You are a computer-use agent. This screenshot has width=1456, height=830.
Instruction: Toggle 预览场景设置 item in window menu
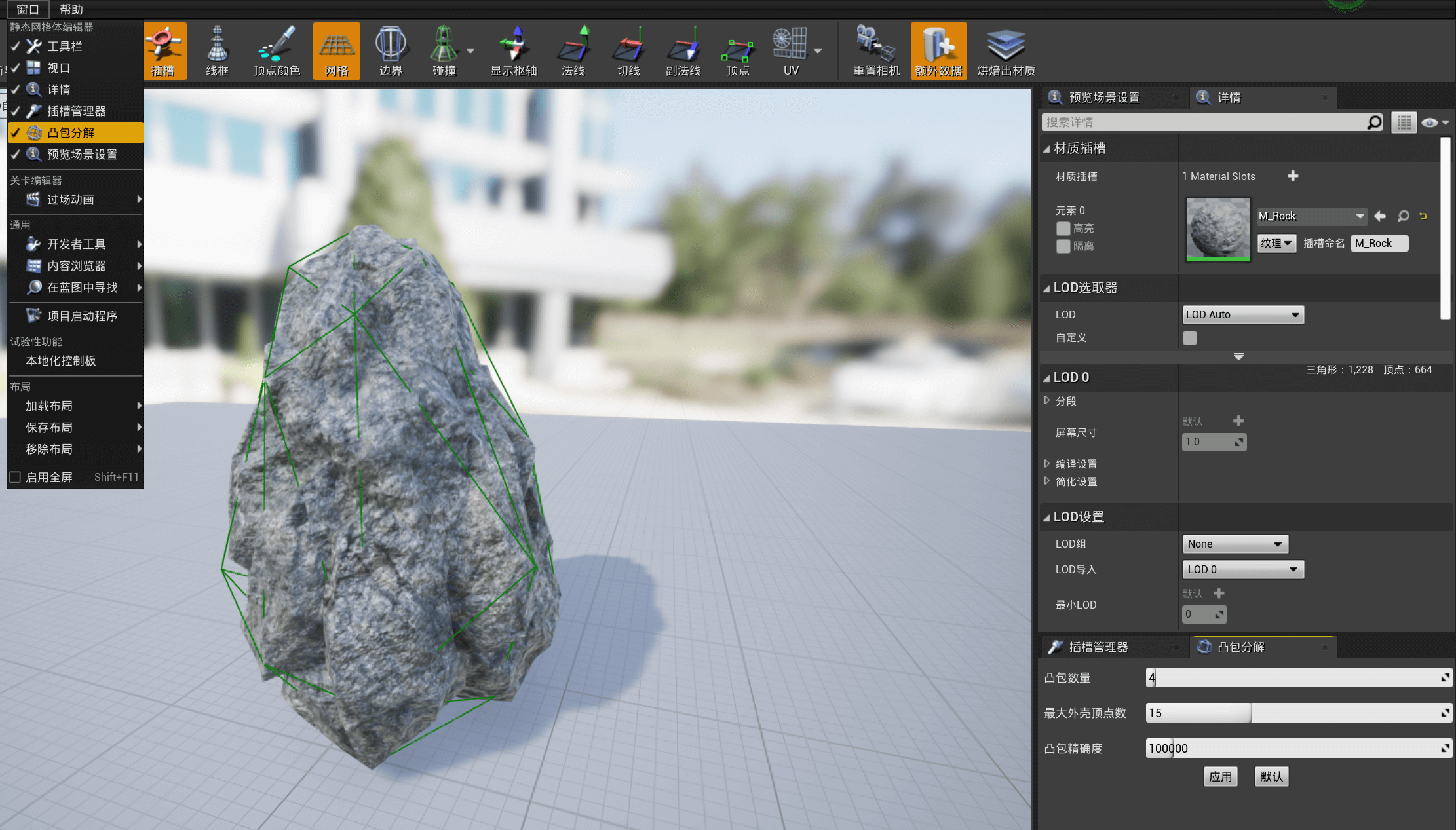(x=75, y=154)
